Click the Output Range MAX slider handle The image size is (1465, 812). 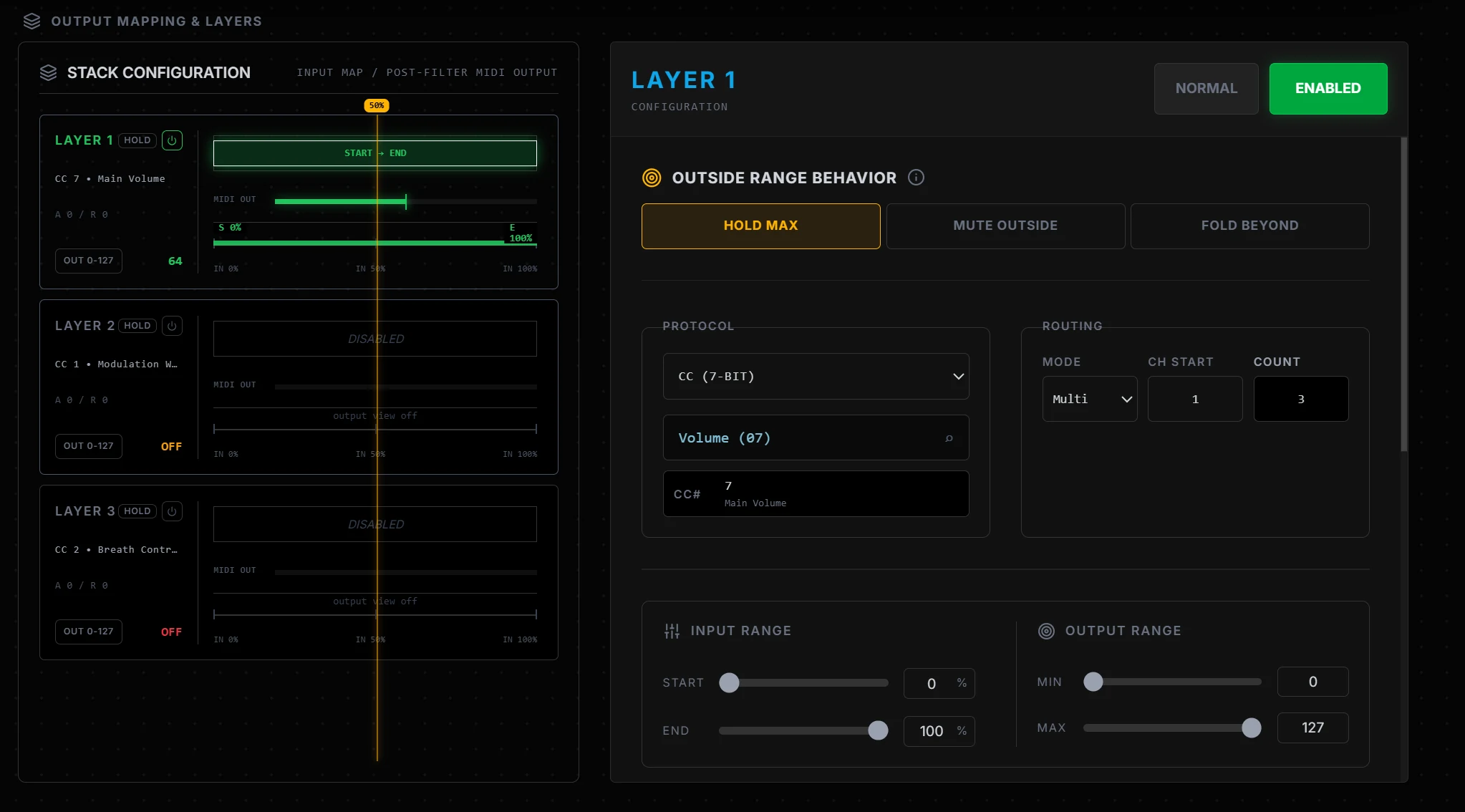[1252, 728]
